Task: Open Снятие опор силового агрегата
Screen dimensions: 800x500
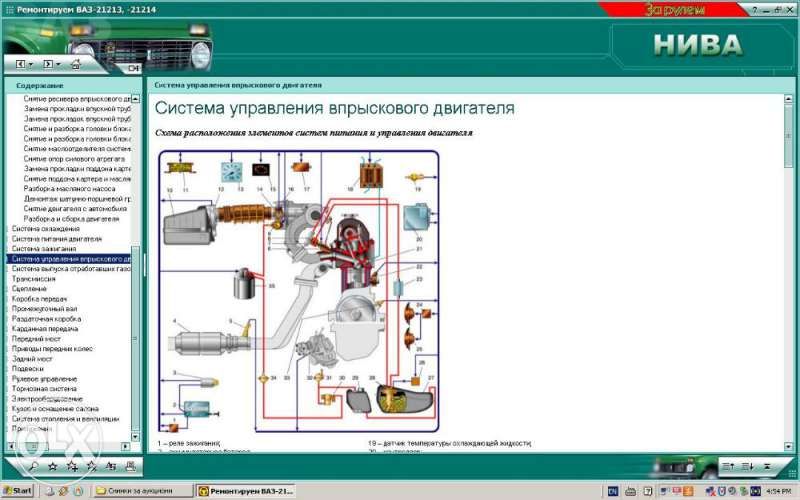Action: coord(74,159)
